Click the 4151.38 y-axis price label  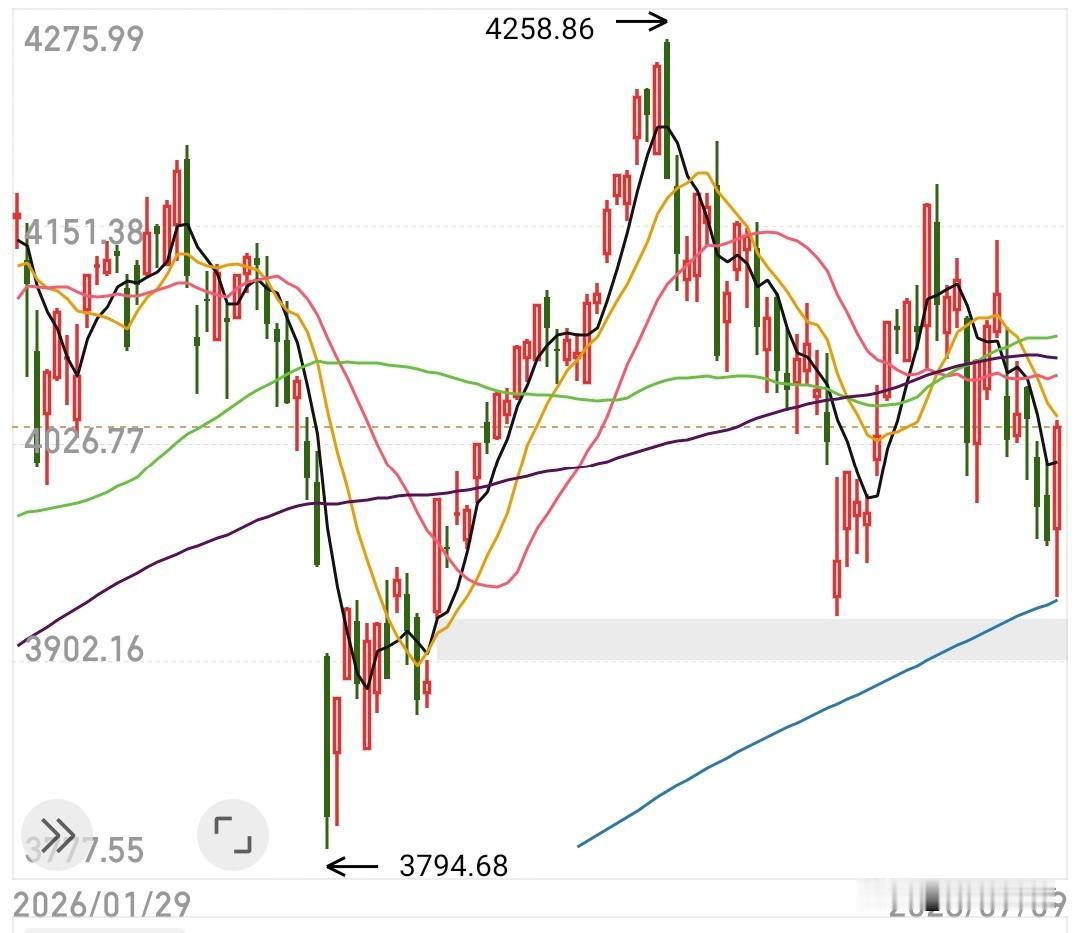[84, 232]
